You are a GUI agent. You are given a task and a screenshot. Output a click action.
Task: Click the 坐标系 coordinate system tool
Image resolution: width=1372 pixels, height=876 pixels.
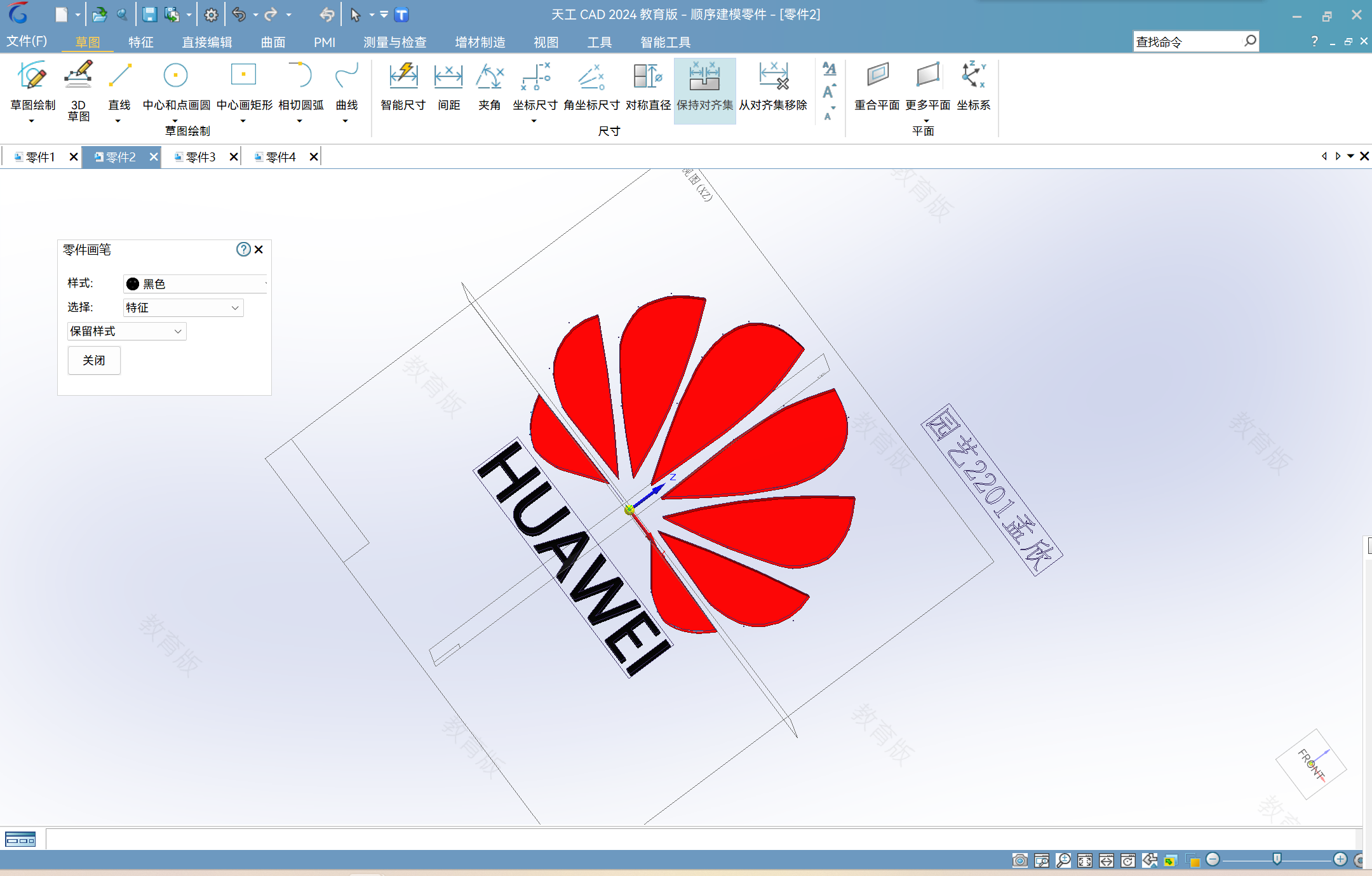(x=973, y=87)
